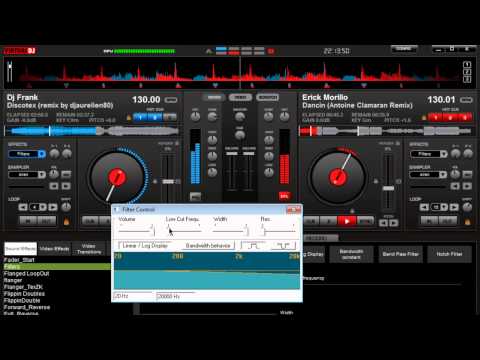Select the Fader_Start effect in list
The height and width of the screenshot is (360, 480).
pos(19,260)
